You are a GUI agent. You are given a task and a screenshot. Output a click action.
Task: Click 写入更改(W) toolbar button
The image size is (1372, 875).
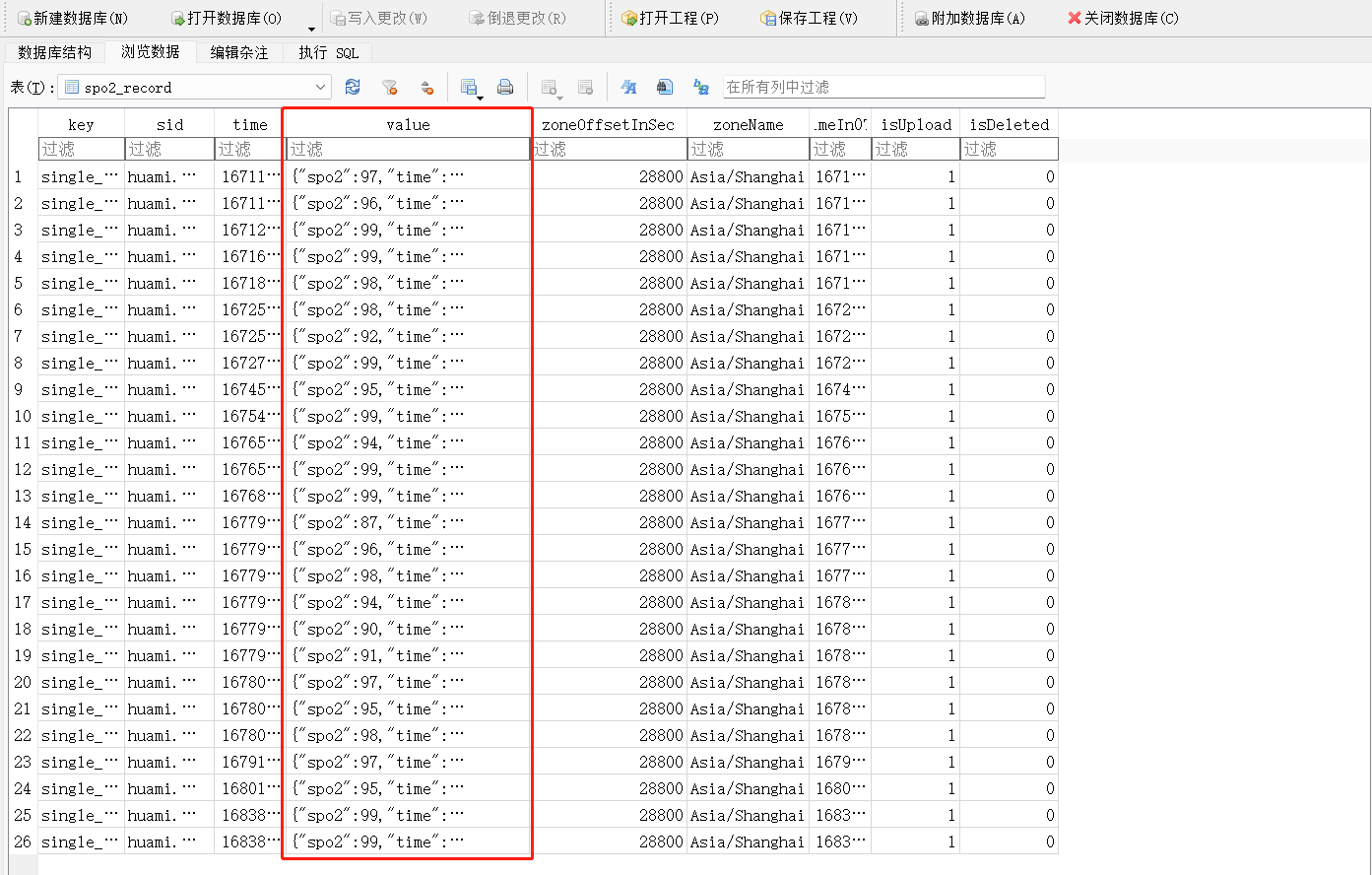tap(379, 18)
